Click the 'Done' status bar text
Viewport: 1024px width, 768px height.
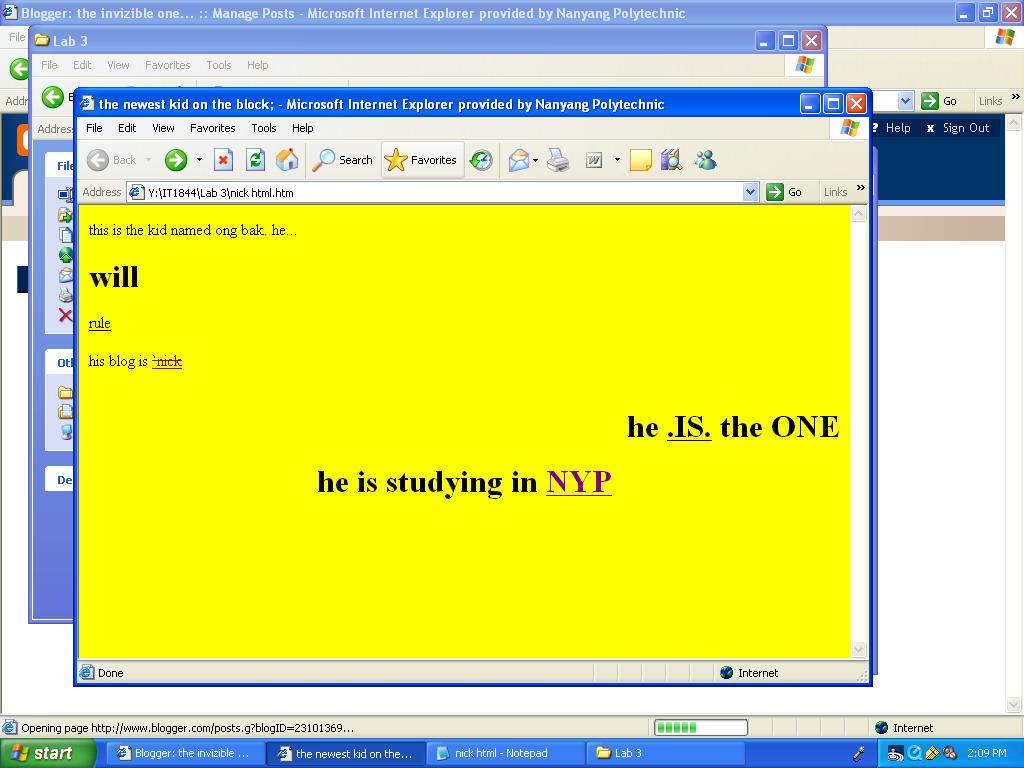110,673
